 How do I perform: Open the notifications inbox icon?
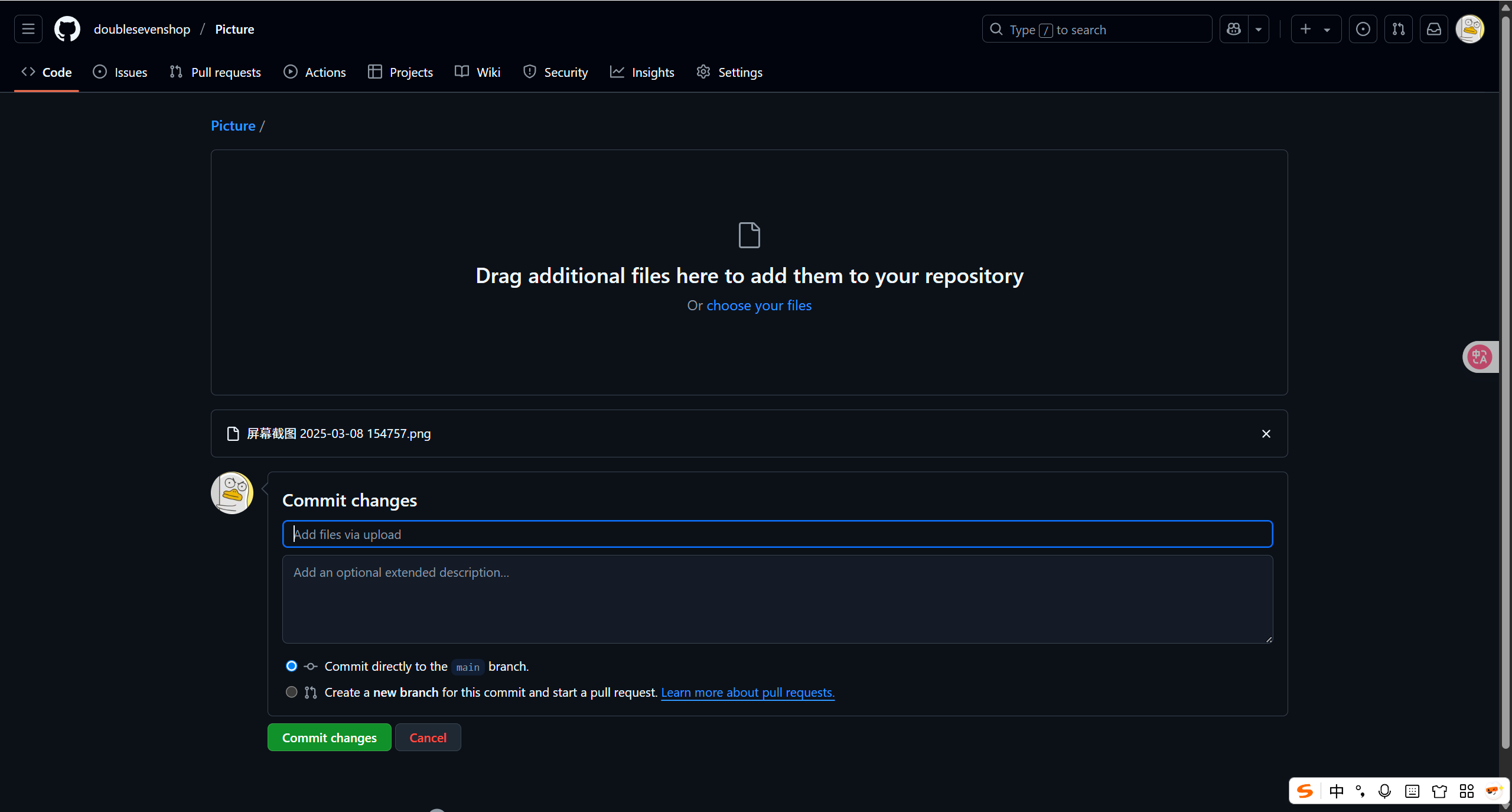1434,29
